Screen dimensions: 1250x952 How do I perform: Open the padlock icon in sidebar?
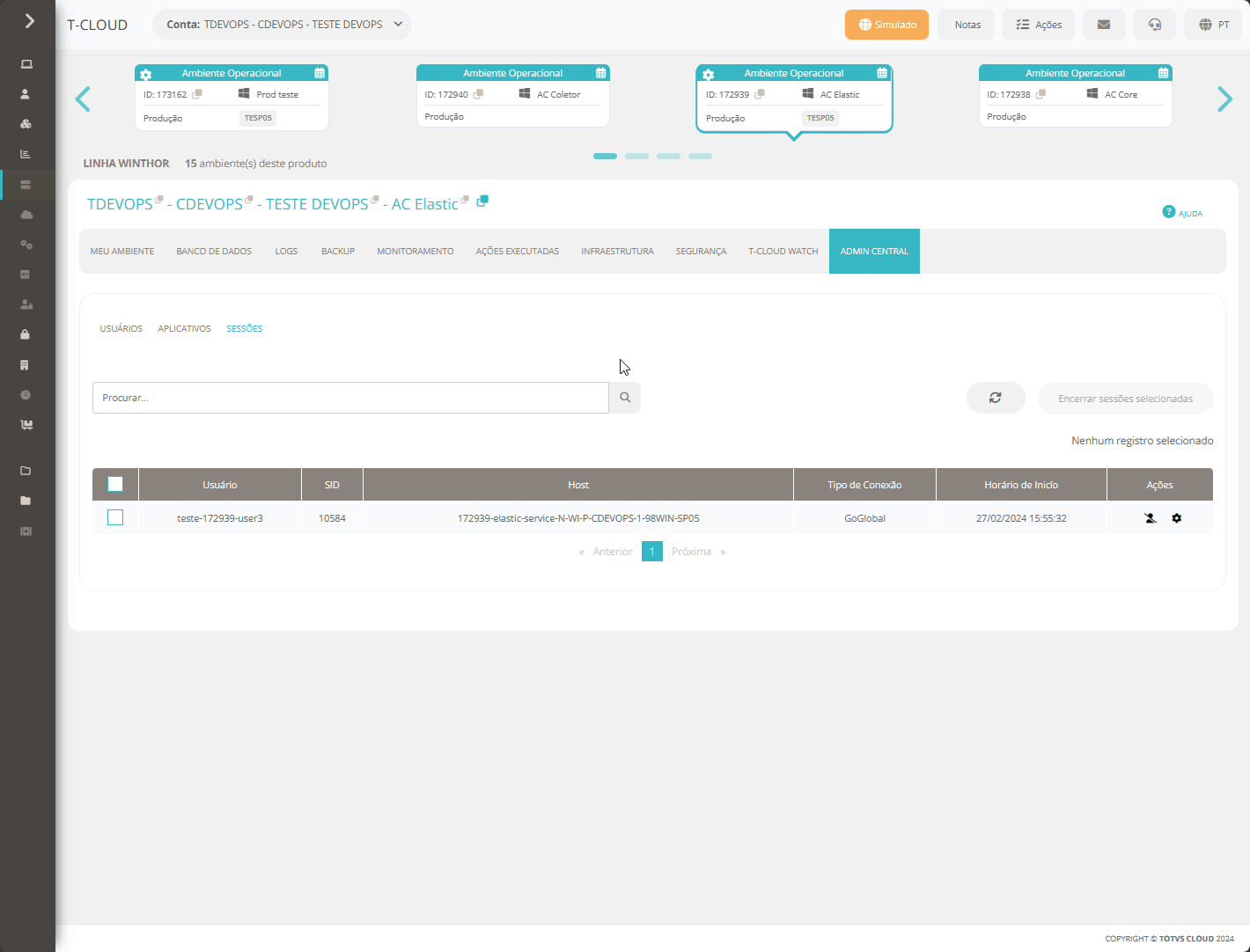coord(26,334)
